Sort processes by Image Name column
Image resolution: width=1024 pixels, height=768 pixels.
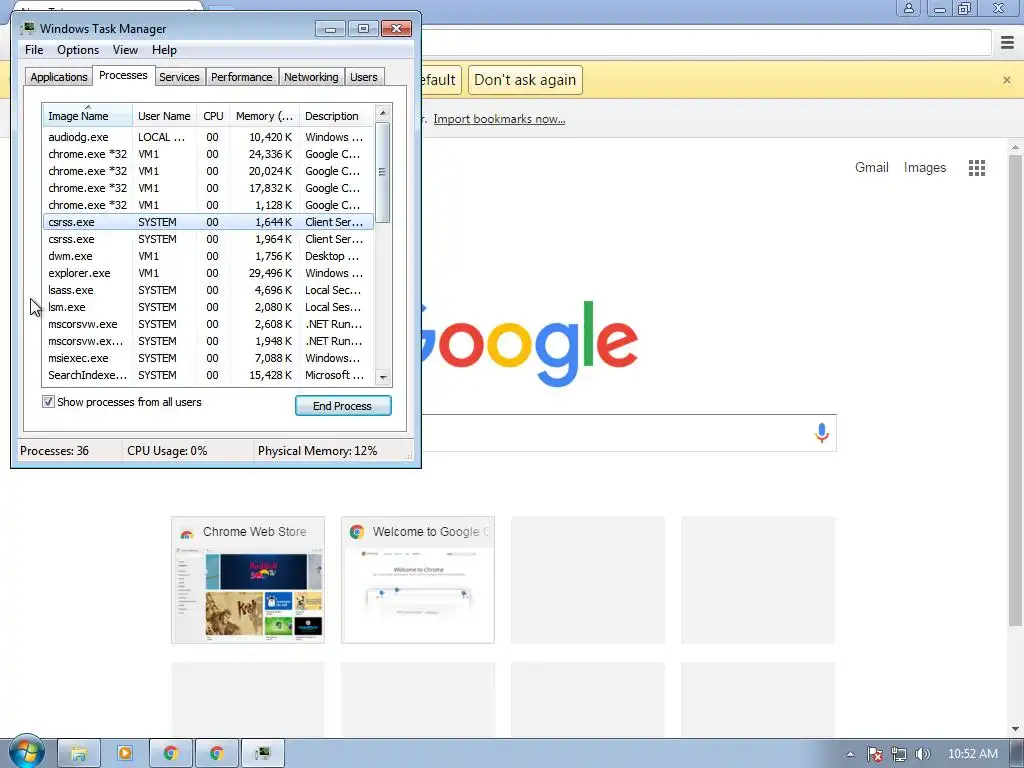88,116
